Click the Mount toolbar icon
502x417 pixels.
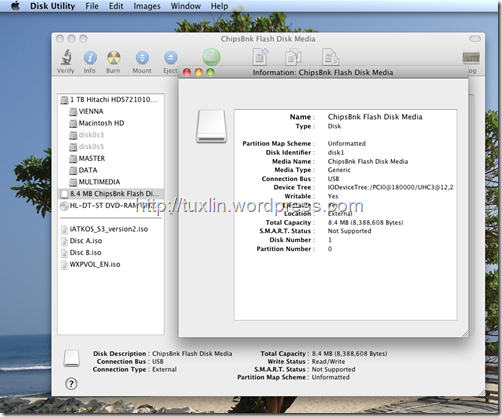[142, 58]
